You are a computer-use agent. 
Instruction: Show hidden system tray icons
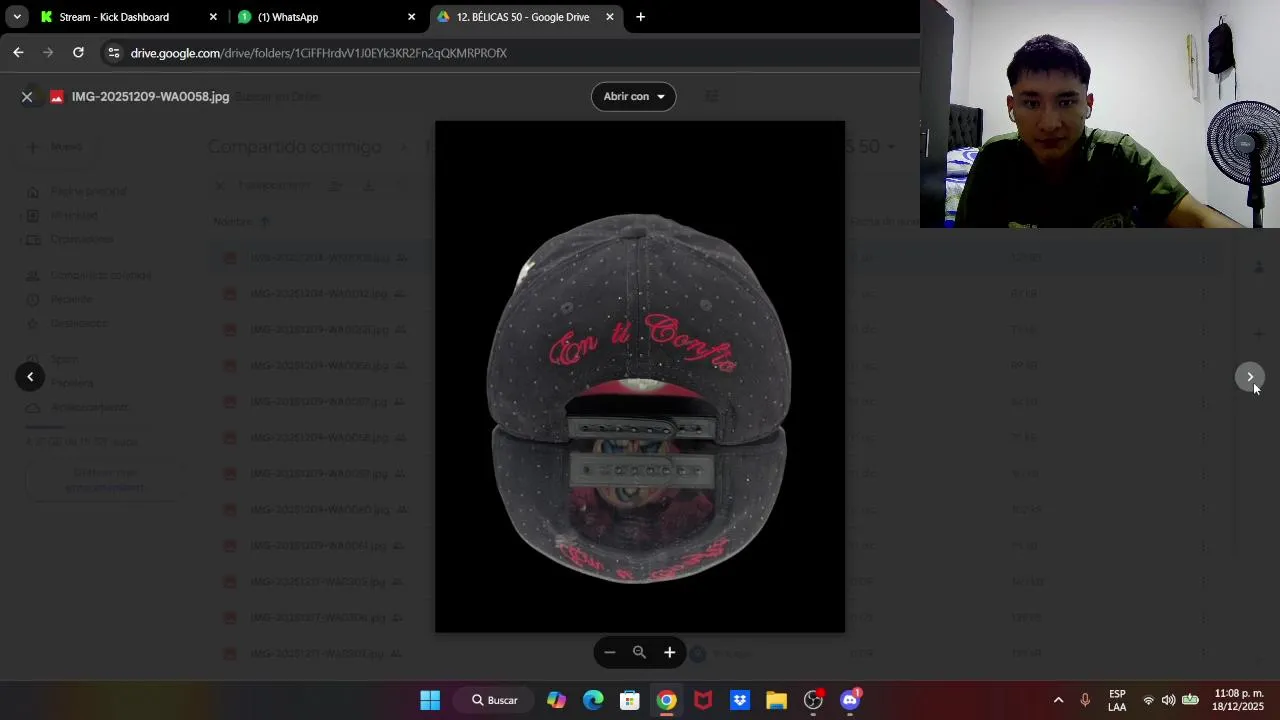1058,700
